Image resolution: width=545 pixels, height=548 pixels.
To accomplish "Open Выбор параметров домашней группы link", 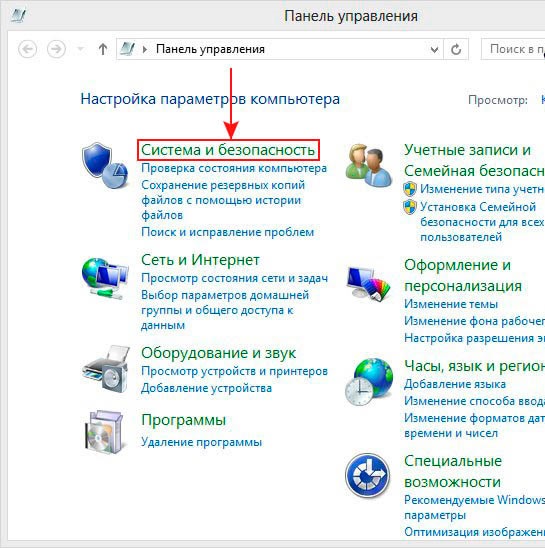I will 225,310.
